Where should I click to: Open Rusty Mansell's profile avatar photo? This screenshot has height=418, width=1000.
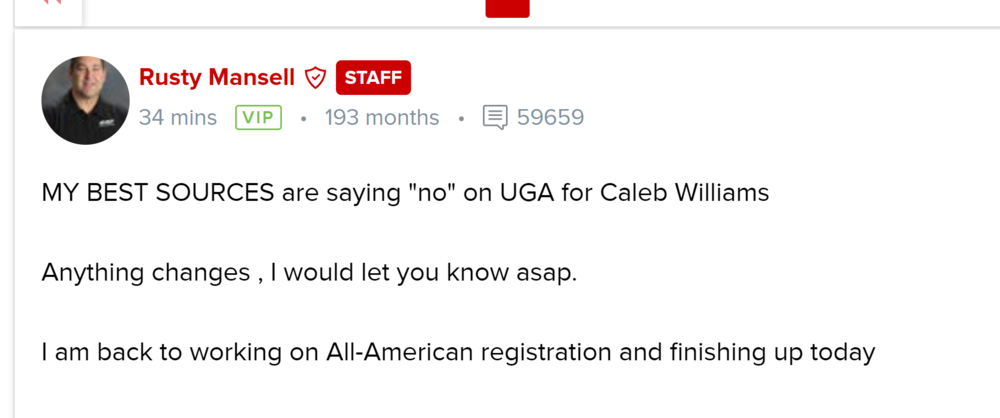coord(85,100)
